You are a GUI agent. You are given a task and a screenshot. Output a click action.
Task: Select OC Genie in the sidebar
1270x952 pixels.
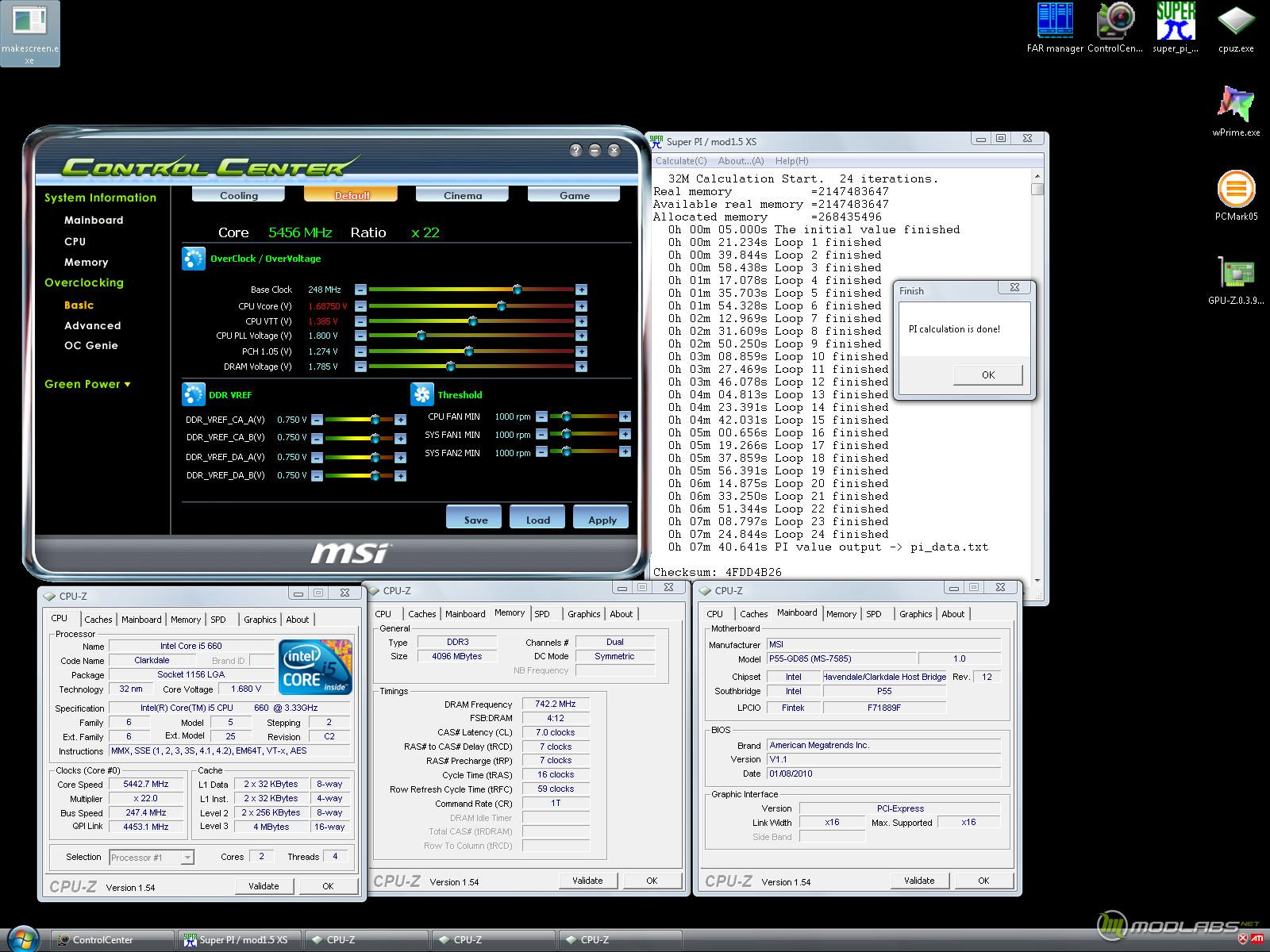(91, 346)
